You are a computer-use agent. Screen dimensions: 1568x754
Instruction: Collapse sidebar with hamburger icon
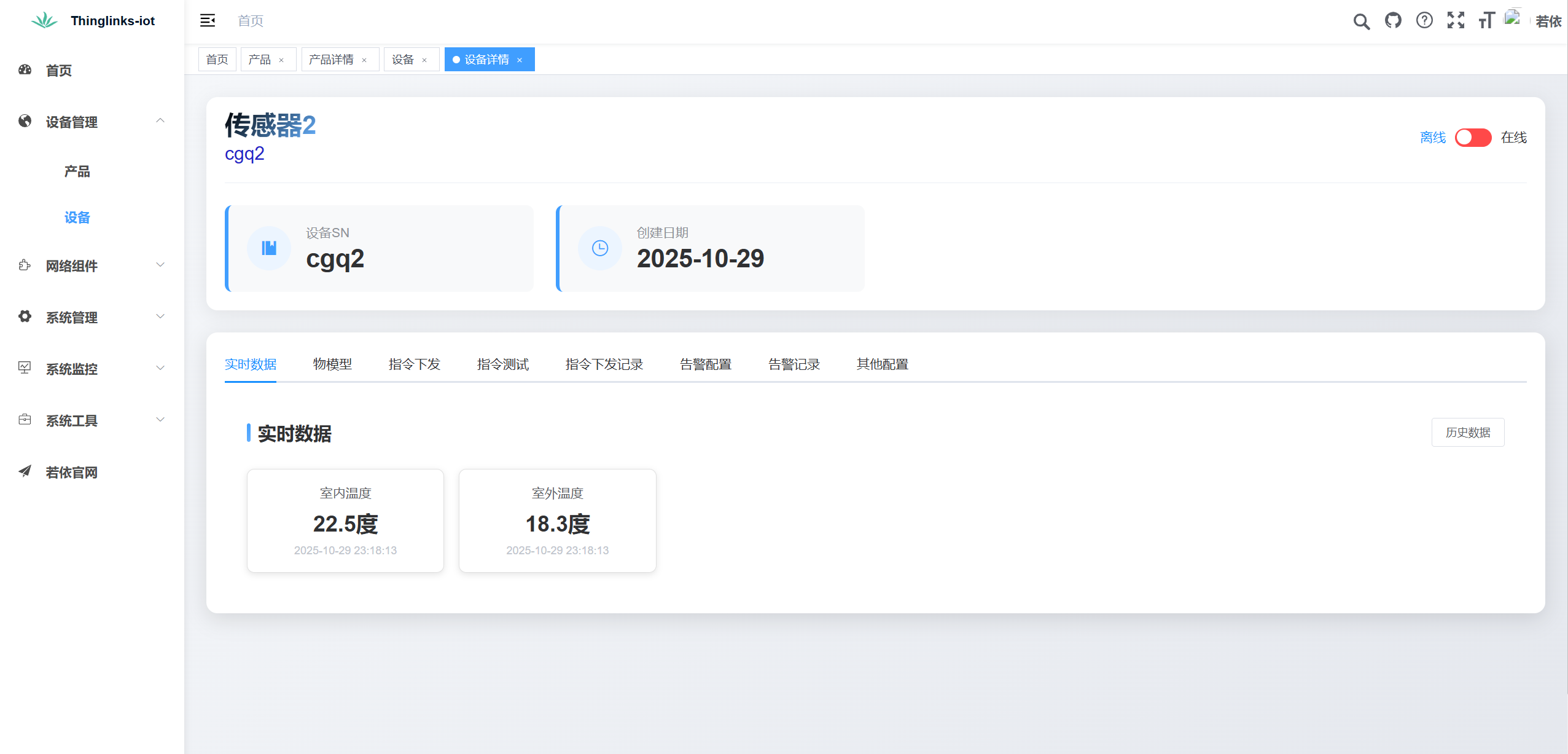click(x=208, y=21)
